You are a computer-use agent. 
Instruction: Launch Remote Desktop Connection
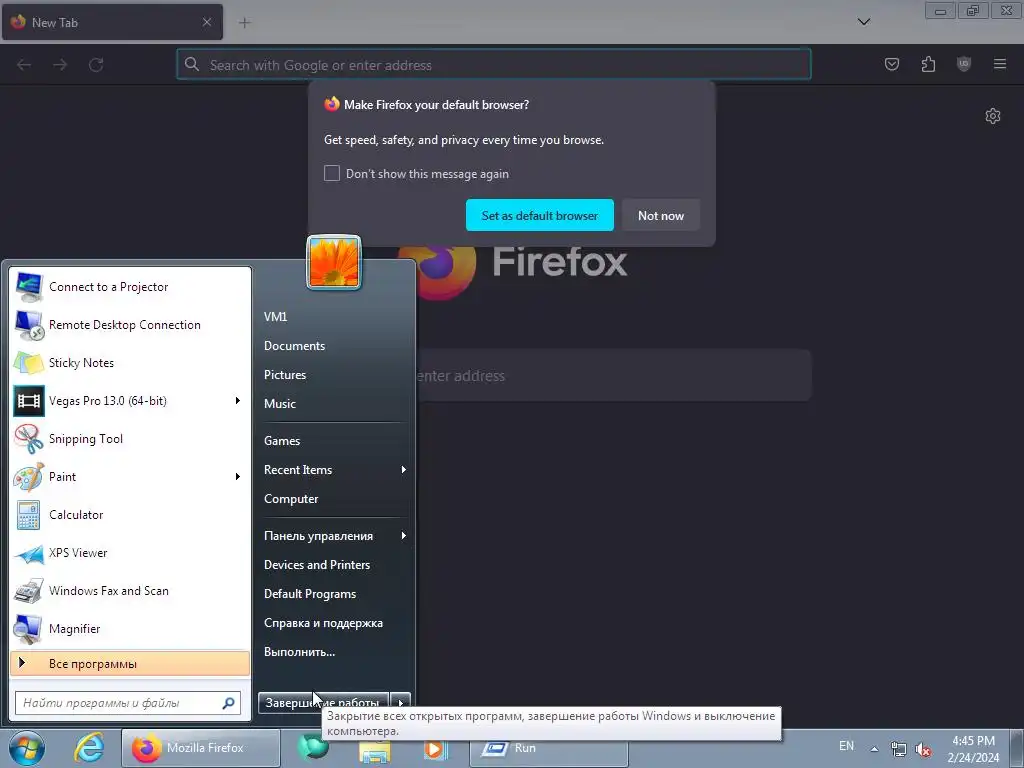click(130, 325)
